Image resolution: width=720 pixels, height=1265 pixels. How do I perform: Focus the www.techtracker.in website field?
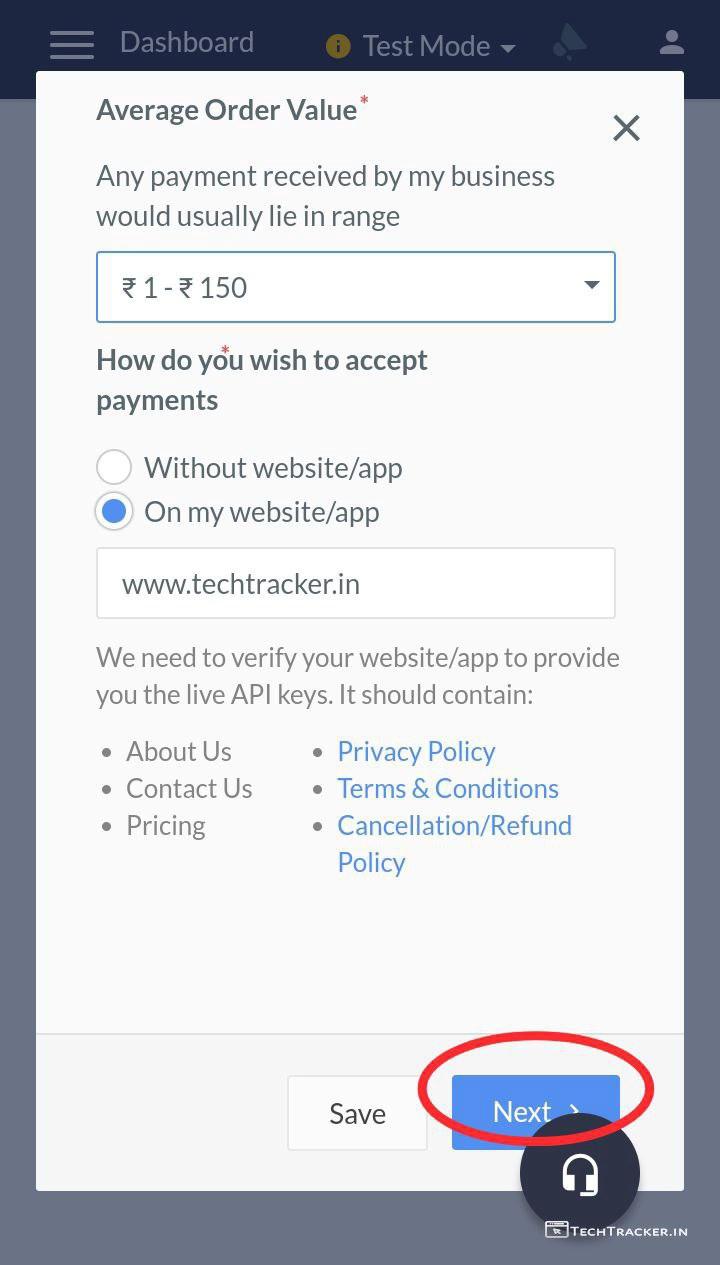pyautogui.click(x=355, y=583)
